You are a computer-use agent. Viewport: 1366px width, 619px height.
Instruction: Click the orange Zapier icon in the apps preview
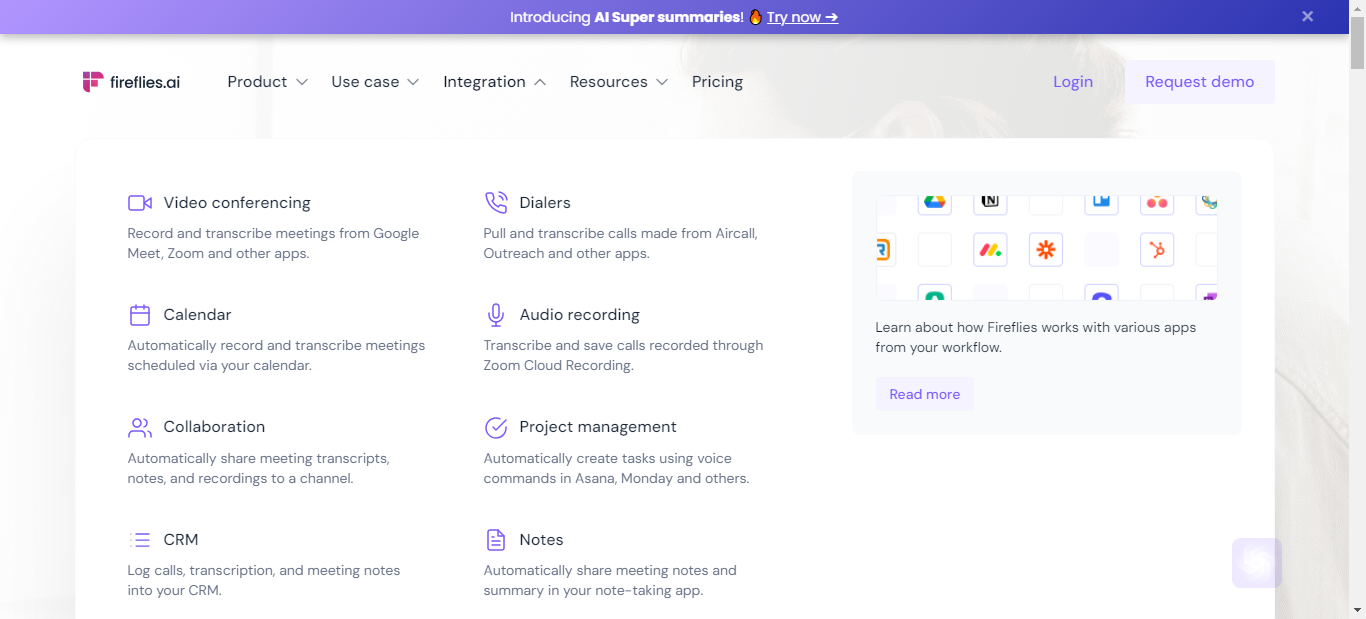pyautogui.click(x=1046, y=249)
